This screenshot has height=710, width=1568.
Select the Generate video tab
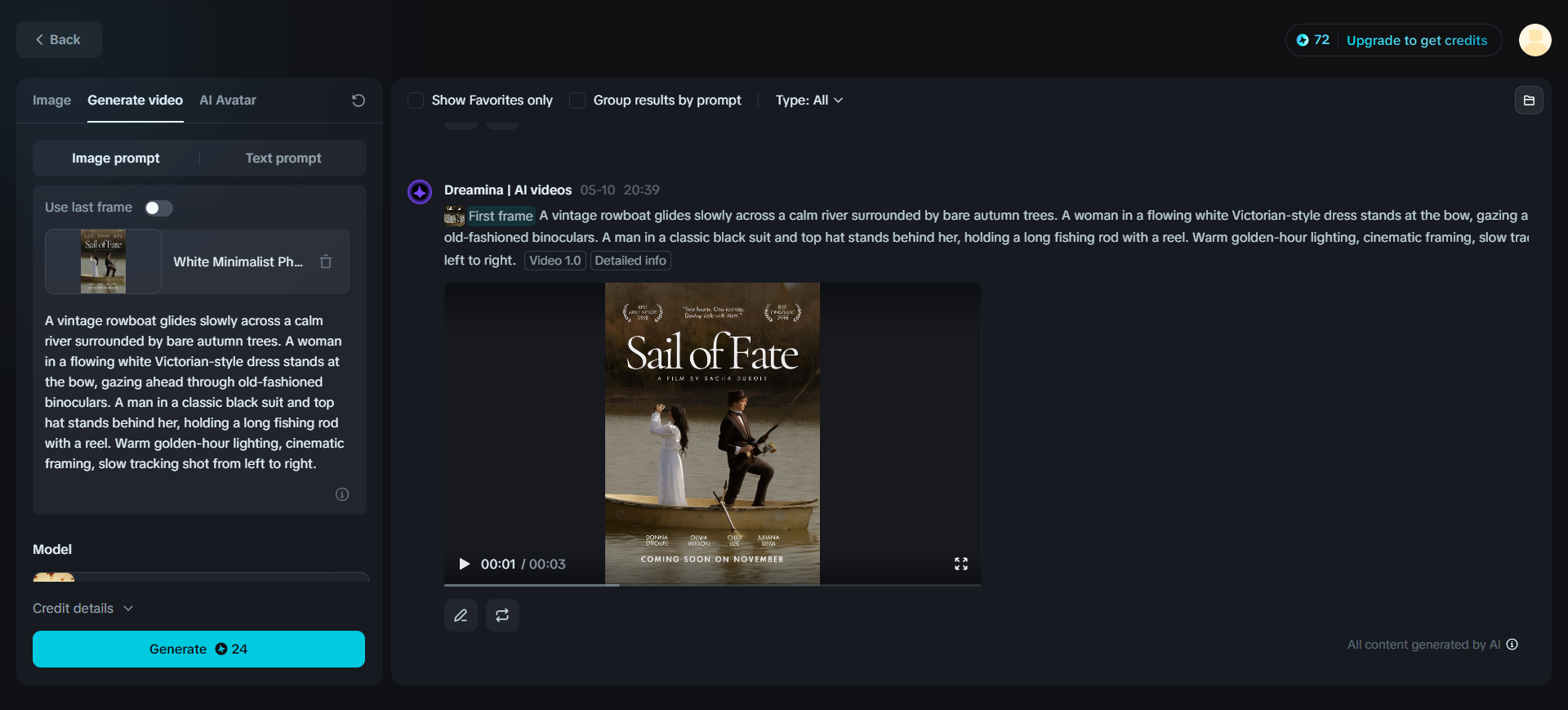(135, 100)
